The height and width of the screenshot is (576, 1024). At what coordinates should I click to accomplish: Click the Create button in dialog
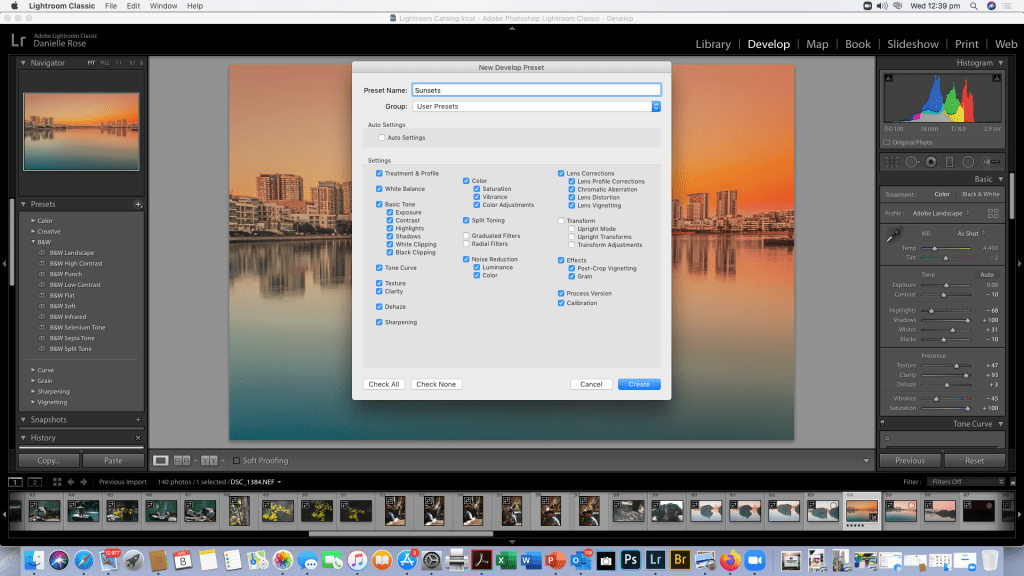pos(639,384)
